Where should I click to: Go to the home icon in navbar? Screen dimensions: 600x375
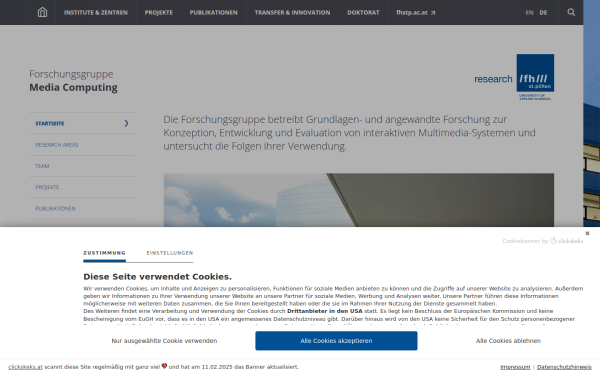click(42, 12)
